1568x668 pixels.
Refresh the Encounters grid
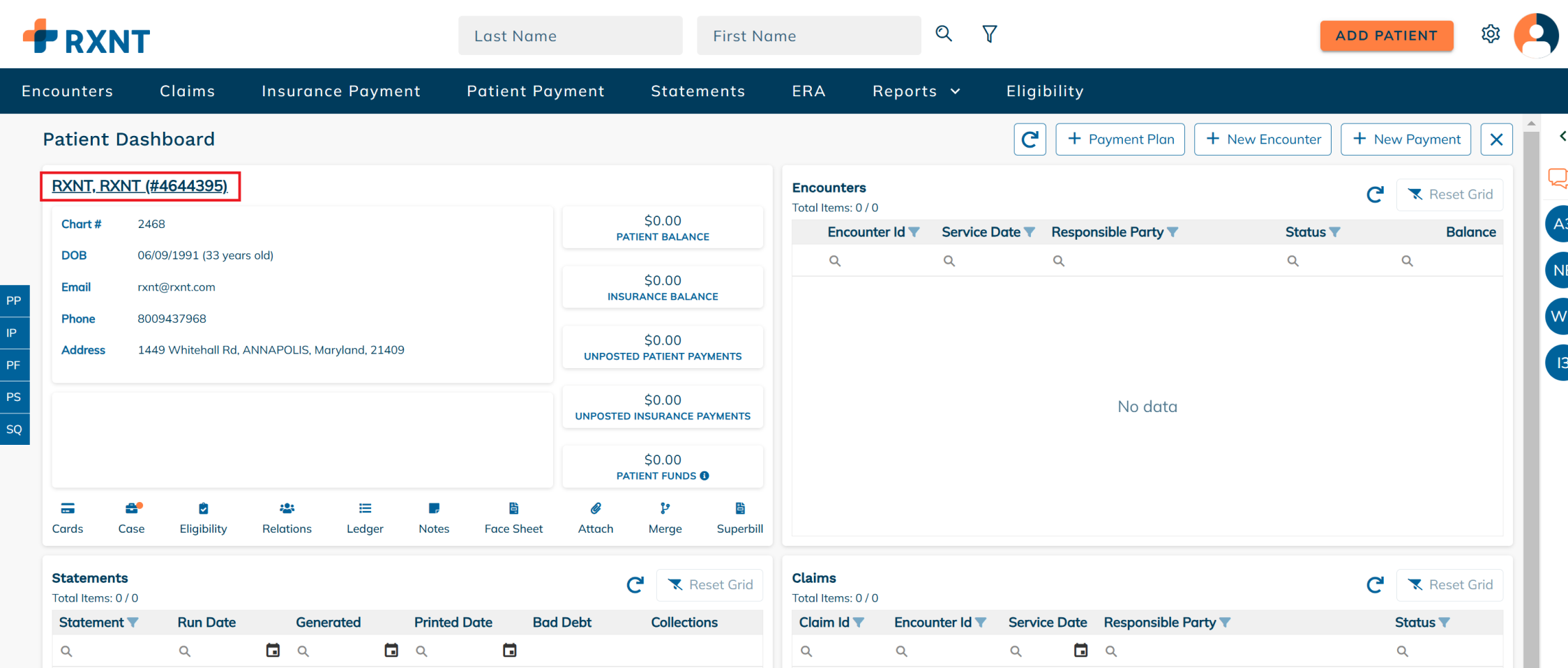pyautogui.click(x=1375, y=195)
